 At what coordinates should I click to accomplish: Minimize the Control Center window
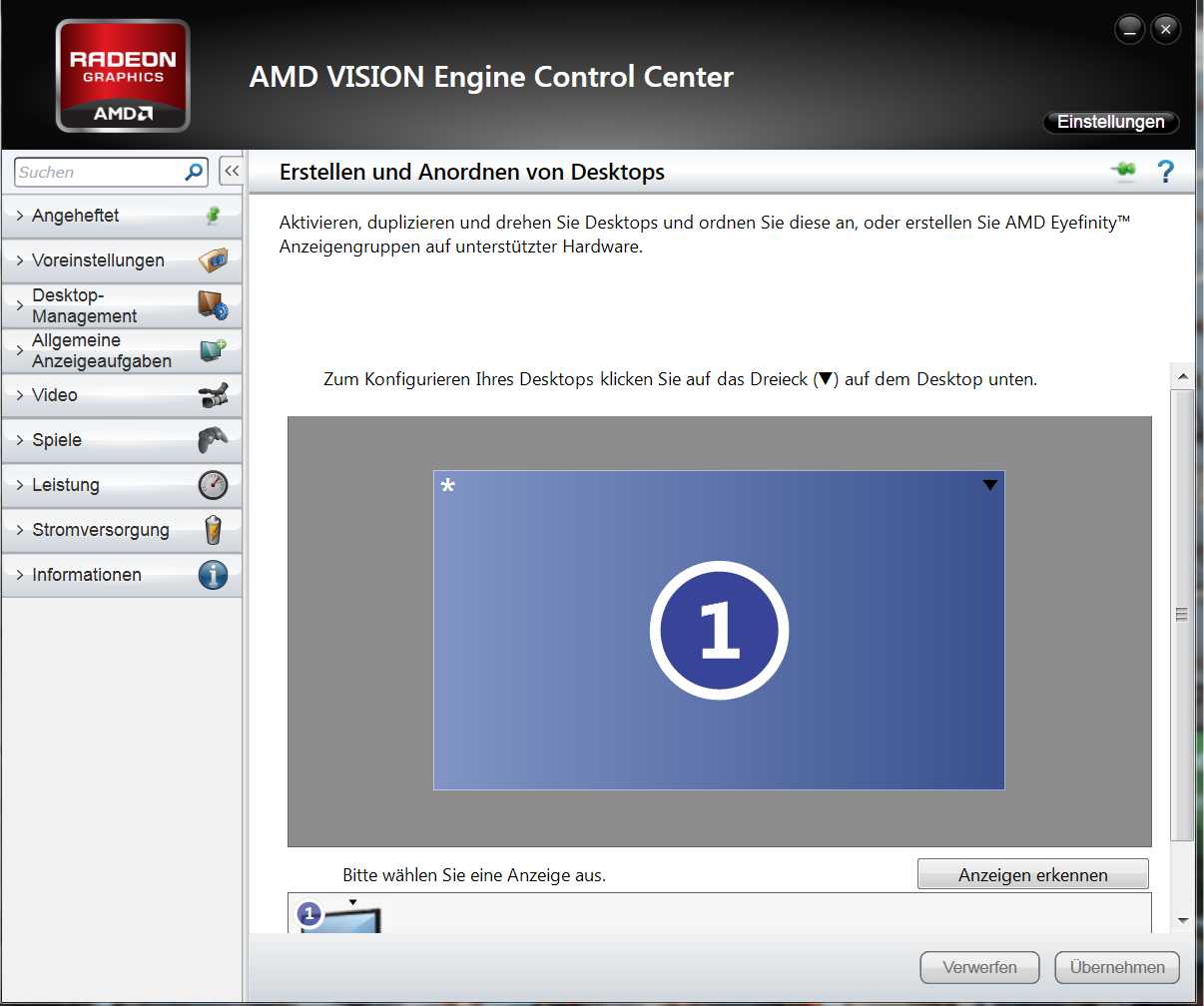(1129, 29)
